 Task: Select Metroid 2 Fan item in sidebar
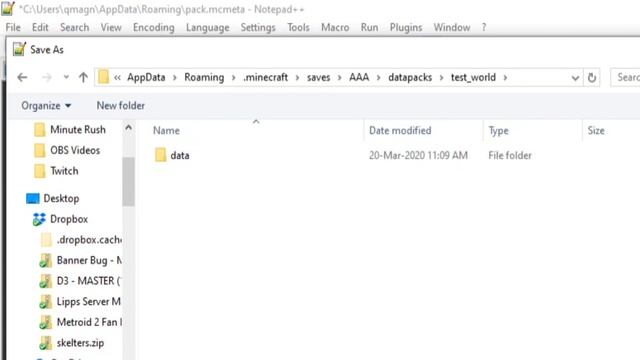(89, 322)
